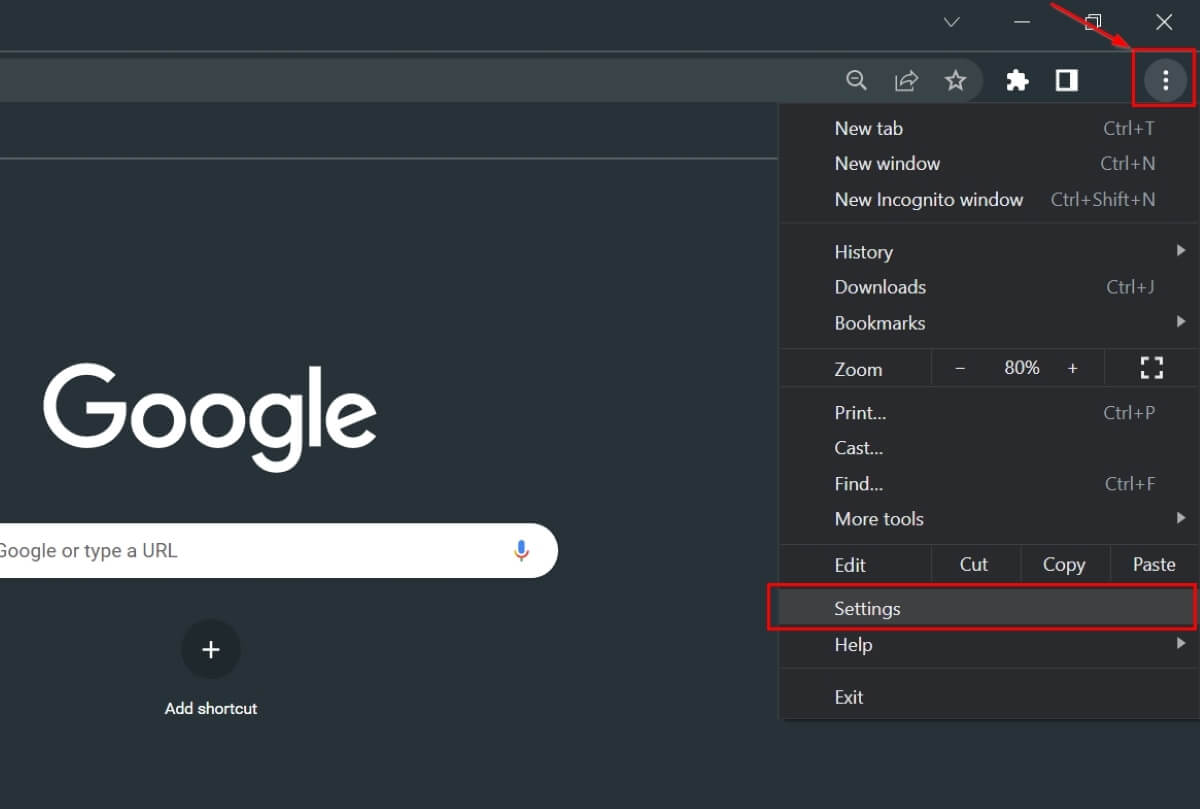The width and height of the screenshot is (1200, 809).
Task: Select Print from the Chrome menu
Action: tap(860, 412)
